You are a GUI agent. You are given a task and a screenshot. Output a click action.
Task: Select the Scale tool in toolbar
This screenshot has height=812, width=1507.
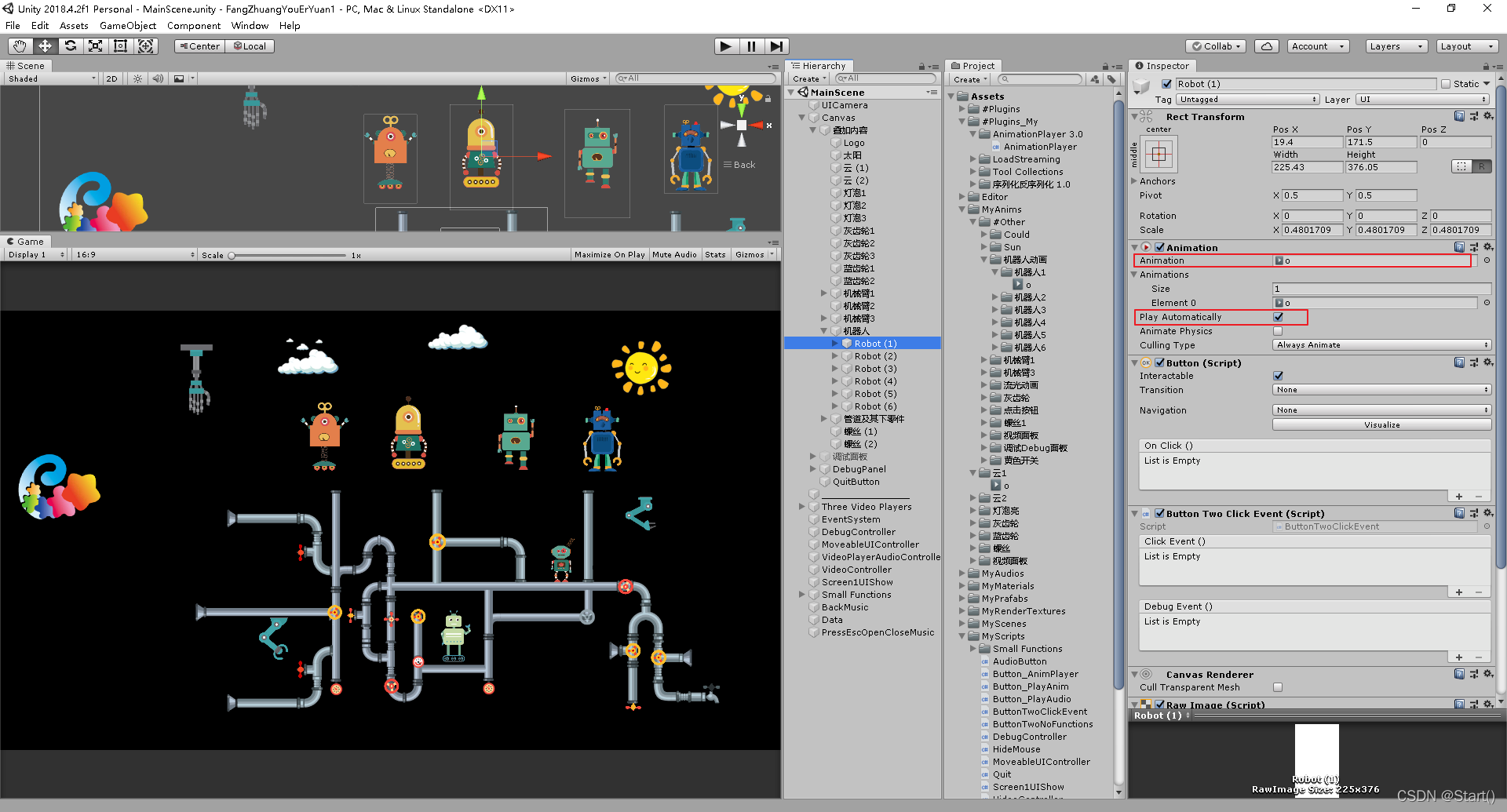[95, 46]
